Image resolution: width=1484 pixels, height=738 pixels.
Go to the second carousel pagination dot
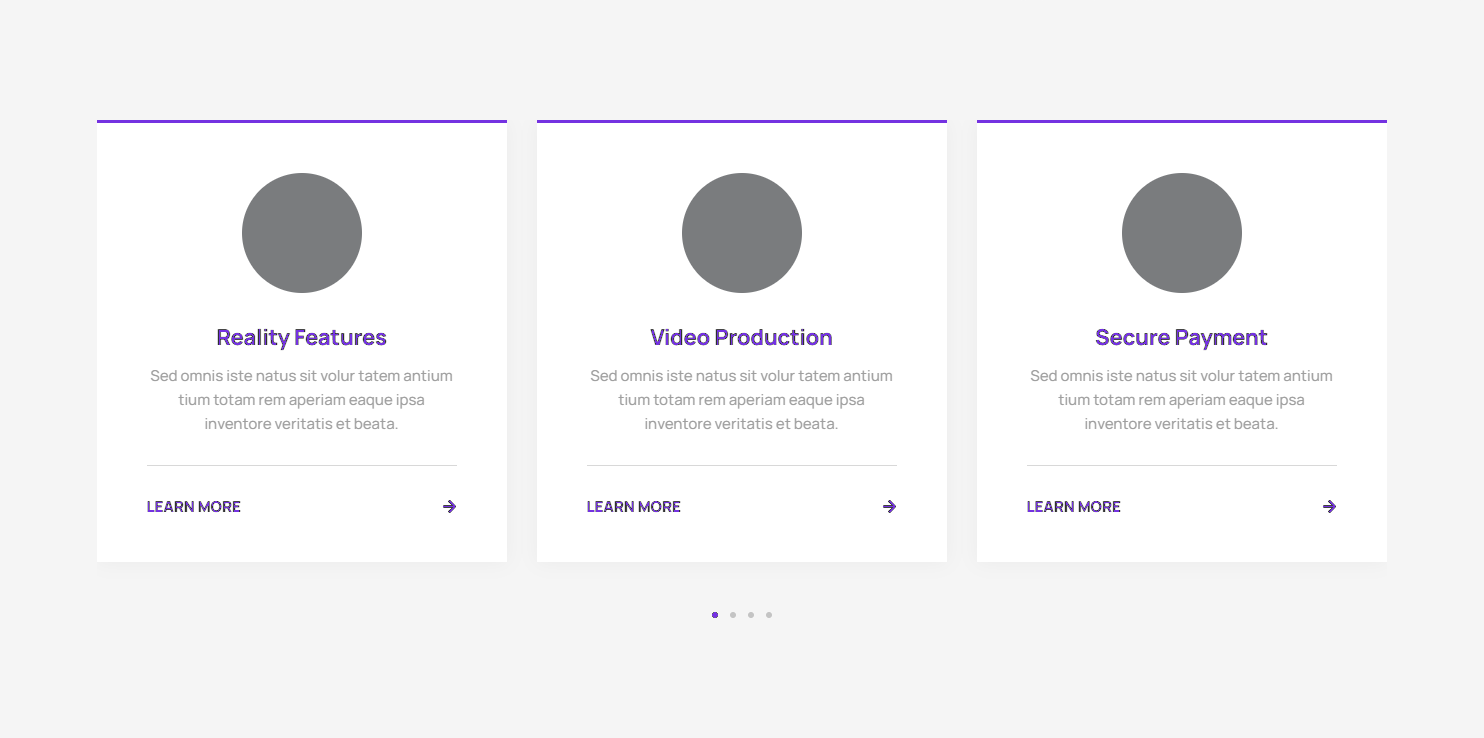(733, 615)
